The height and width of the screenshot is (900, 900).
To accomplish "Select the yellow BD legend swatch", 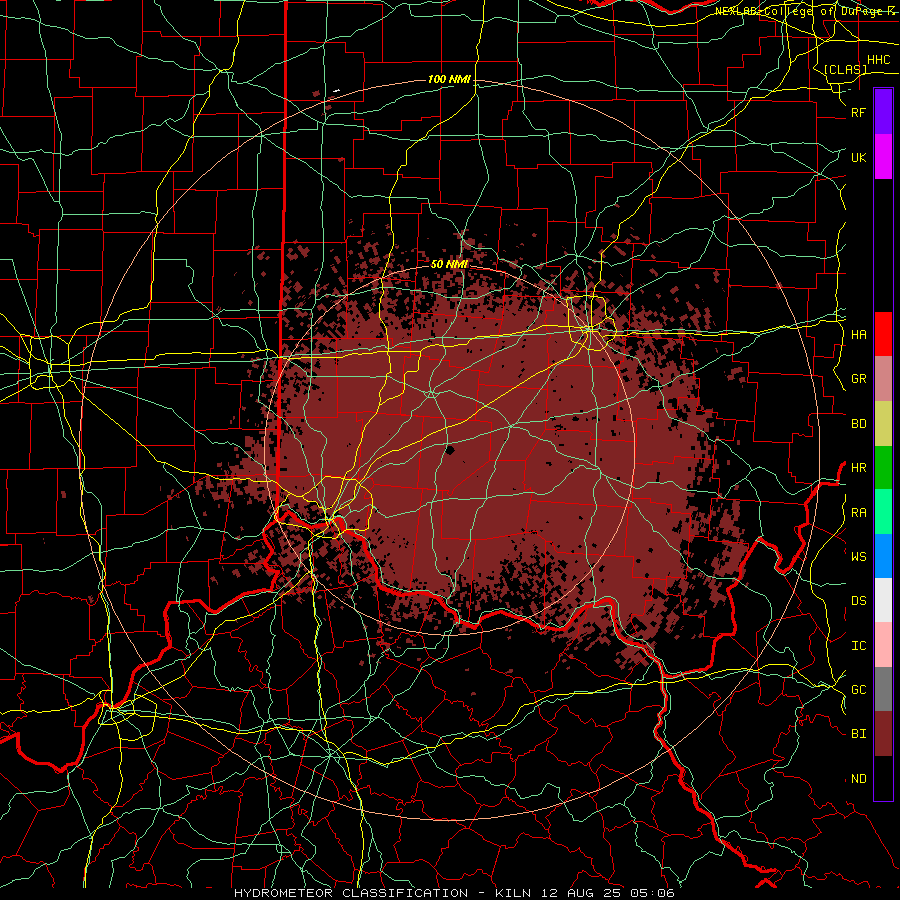I will (883, 424).
